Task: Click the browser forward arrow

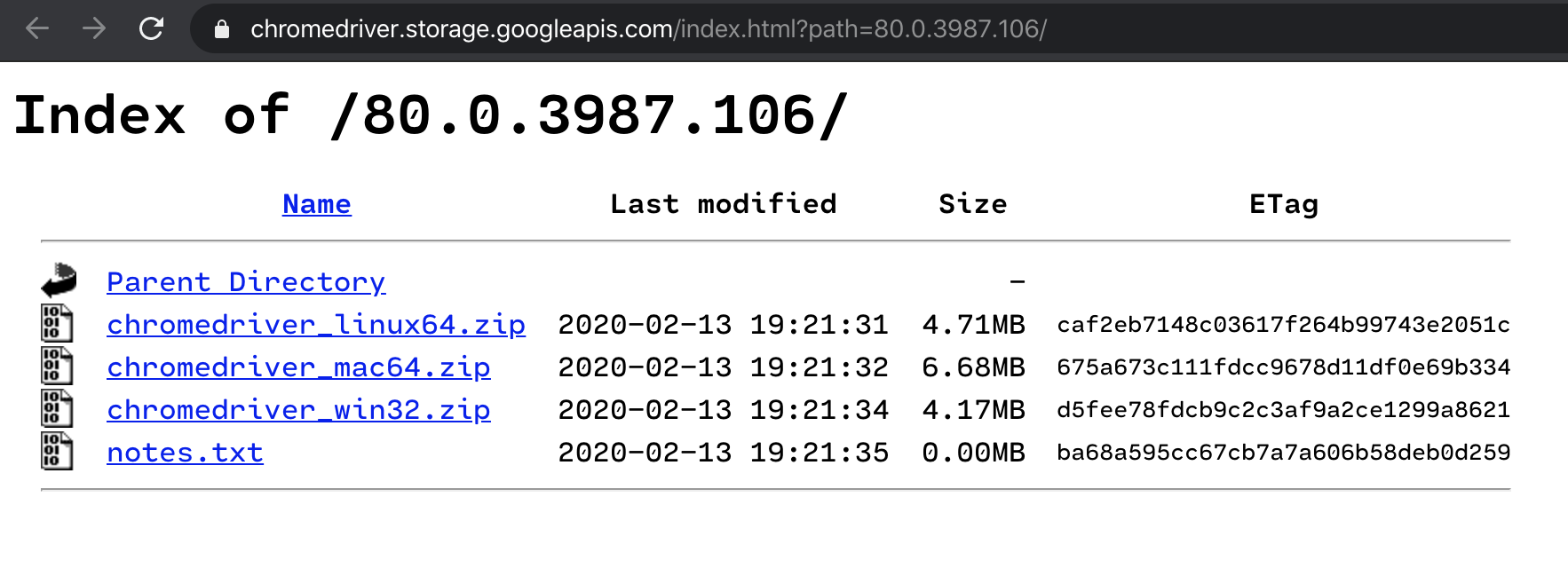Action: point(93,29)
